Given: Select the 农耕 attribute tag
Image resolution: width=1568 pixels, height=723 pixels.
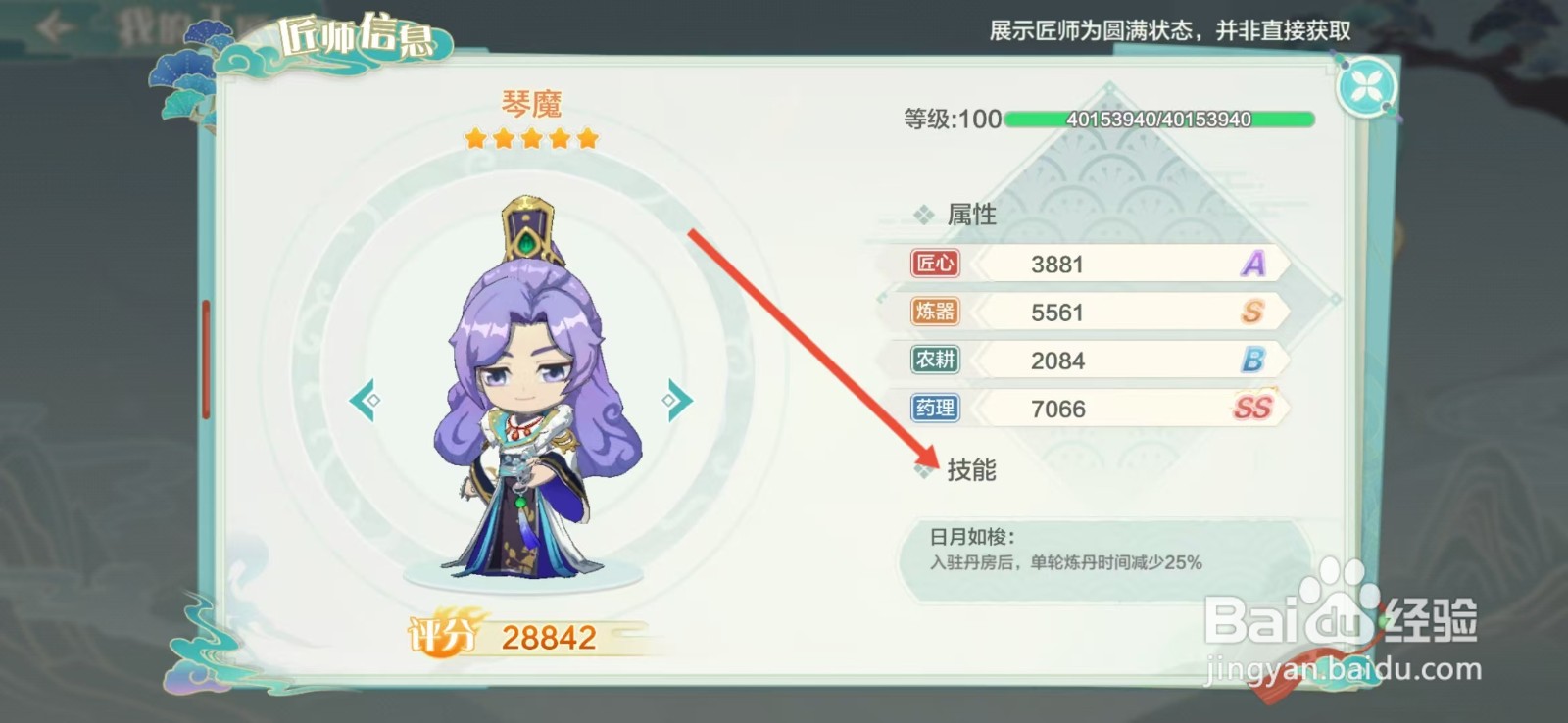Looking at the screenshot, I should pyautogui.click(x=935, y=360).
